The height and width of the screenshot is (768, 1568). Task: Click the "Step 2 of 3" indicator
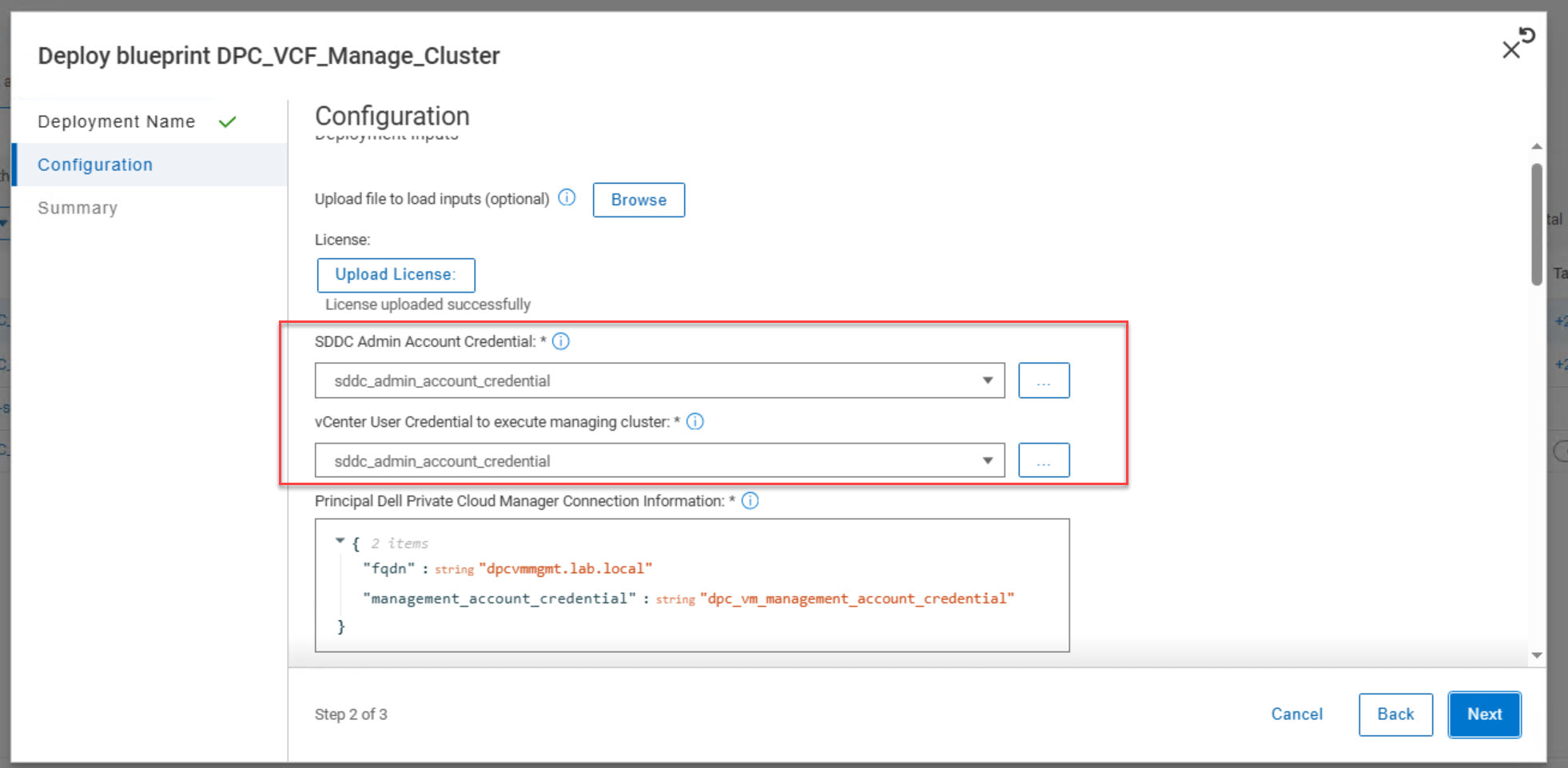pos(351,714)
